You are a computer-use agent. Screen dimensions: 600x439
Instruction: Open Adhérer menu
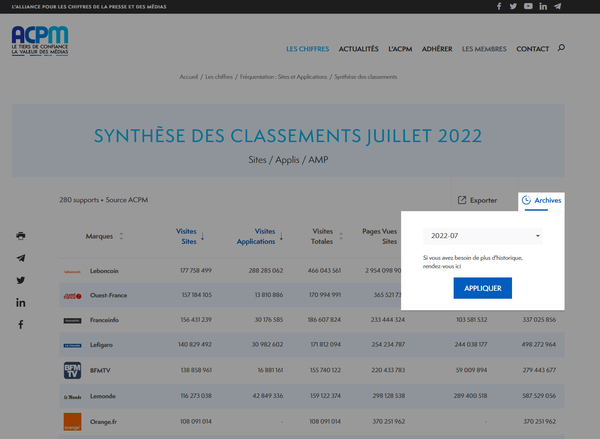437,49
